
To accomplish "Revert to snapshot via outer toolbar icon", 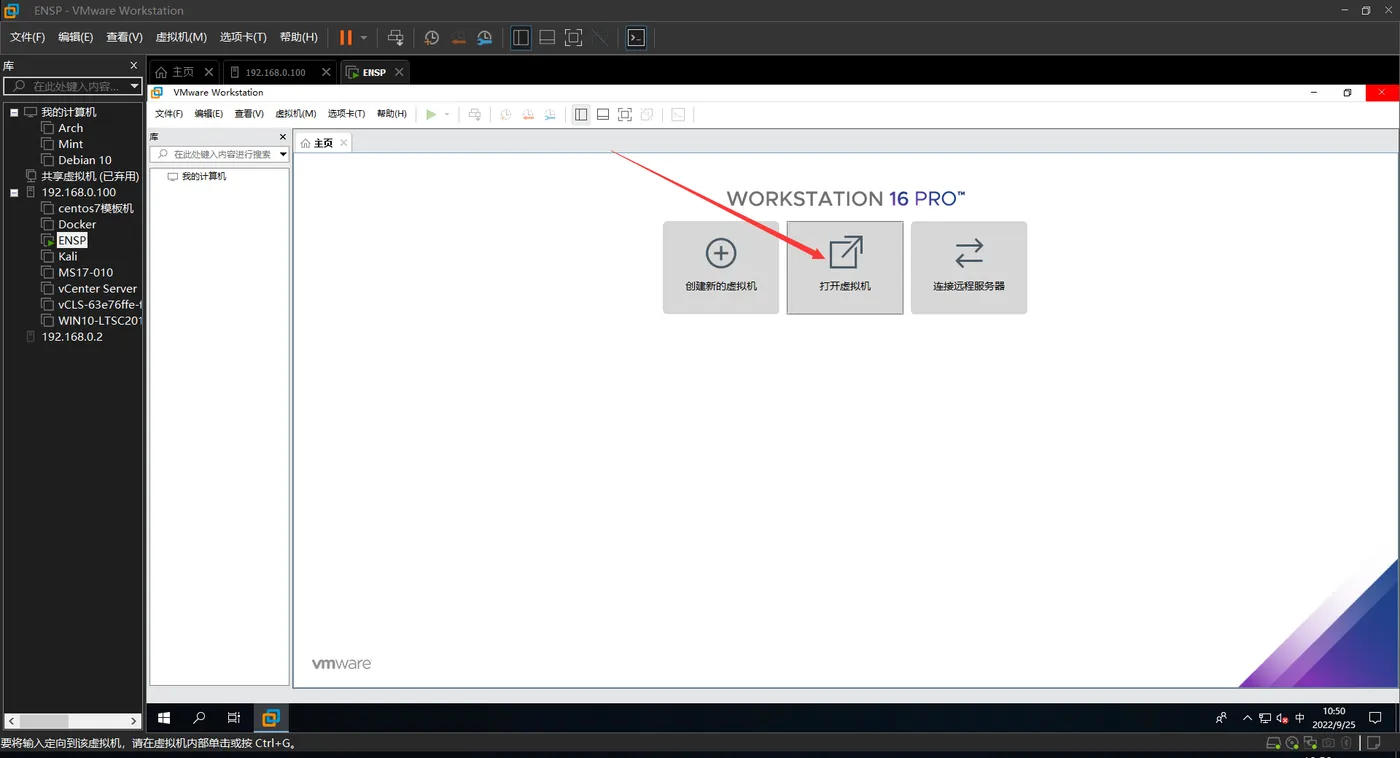I will coord(458,38).
